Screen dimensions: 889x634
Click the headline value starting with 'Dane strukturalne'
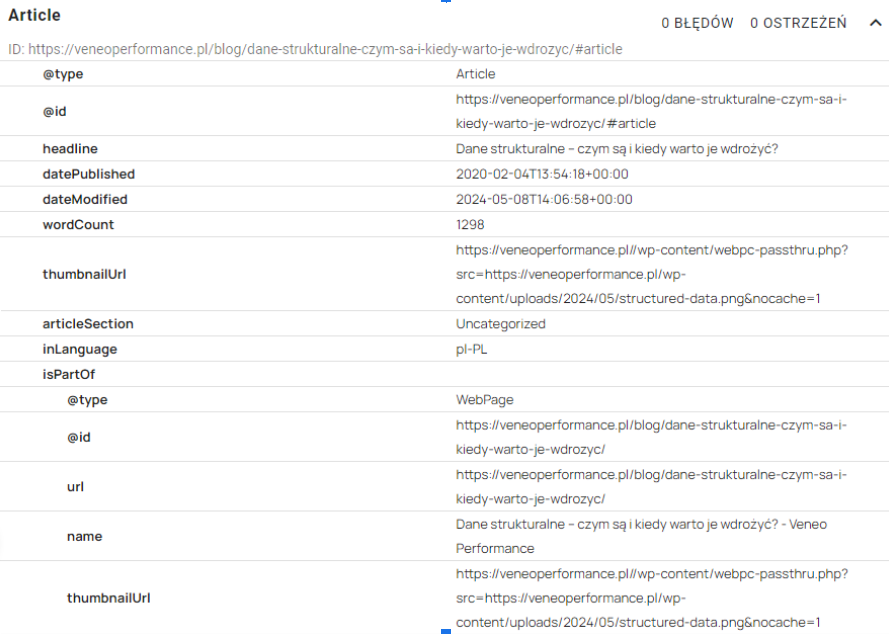pos(616,149)
